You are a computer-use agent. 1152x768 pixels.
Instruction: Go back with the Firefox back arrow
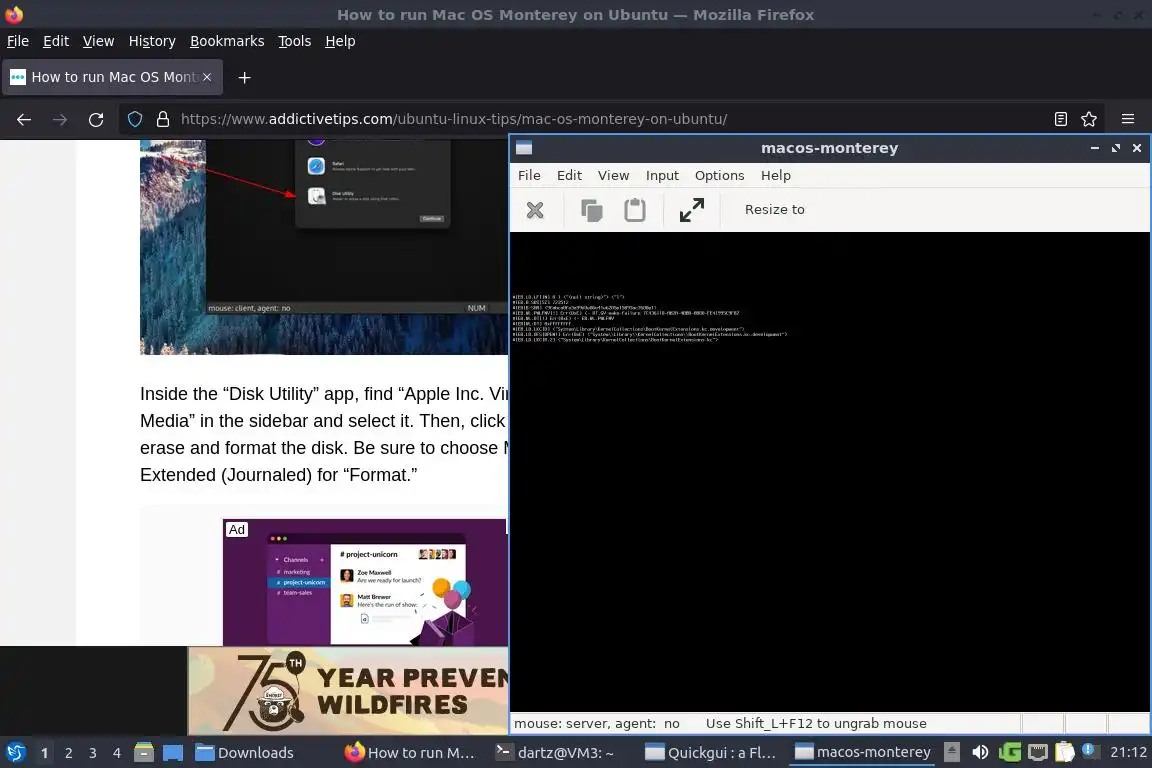24,119
